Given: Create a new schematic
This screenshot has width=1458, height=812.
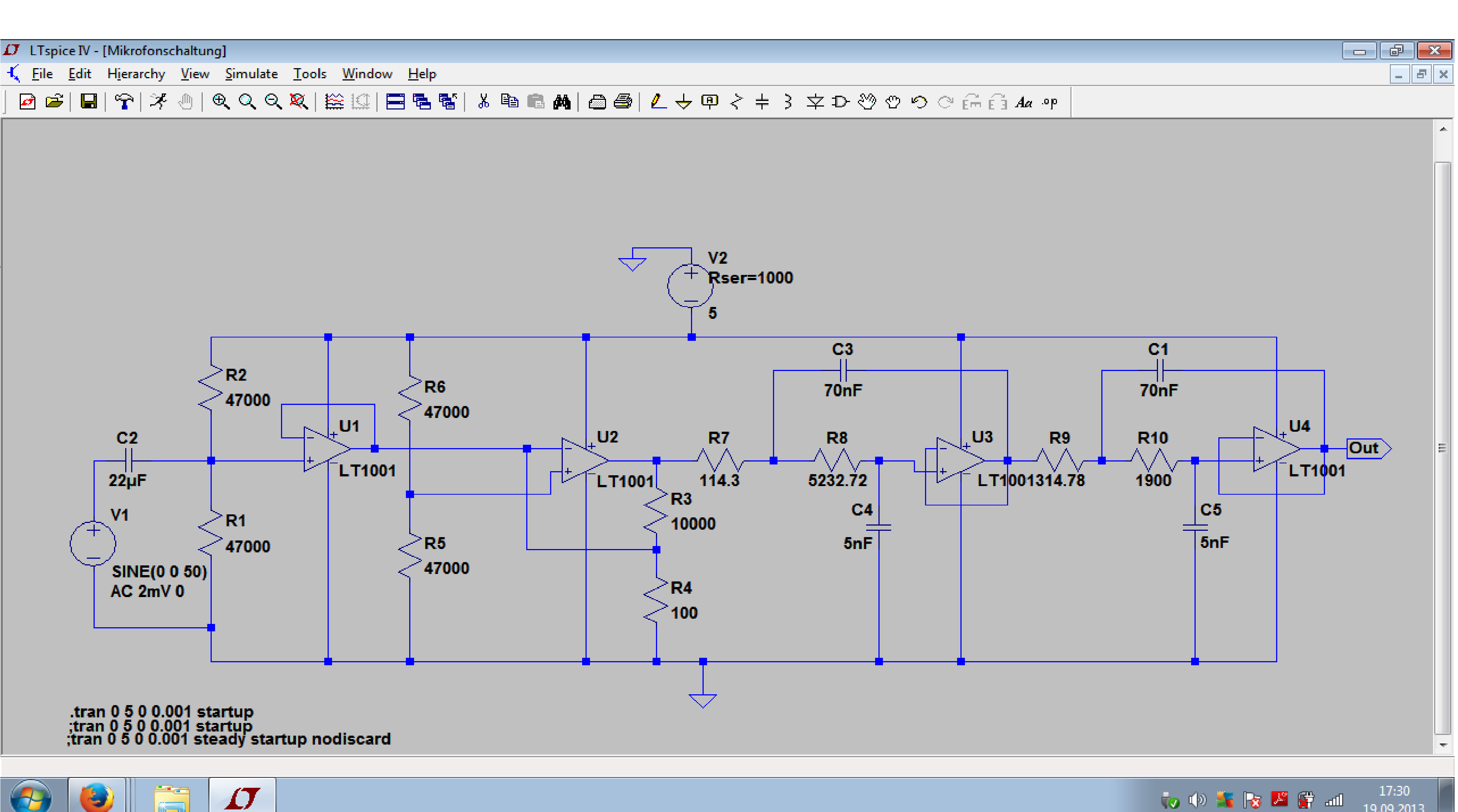Looking at the screenshot, I should point(27,102).
